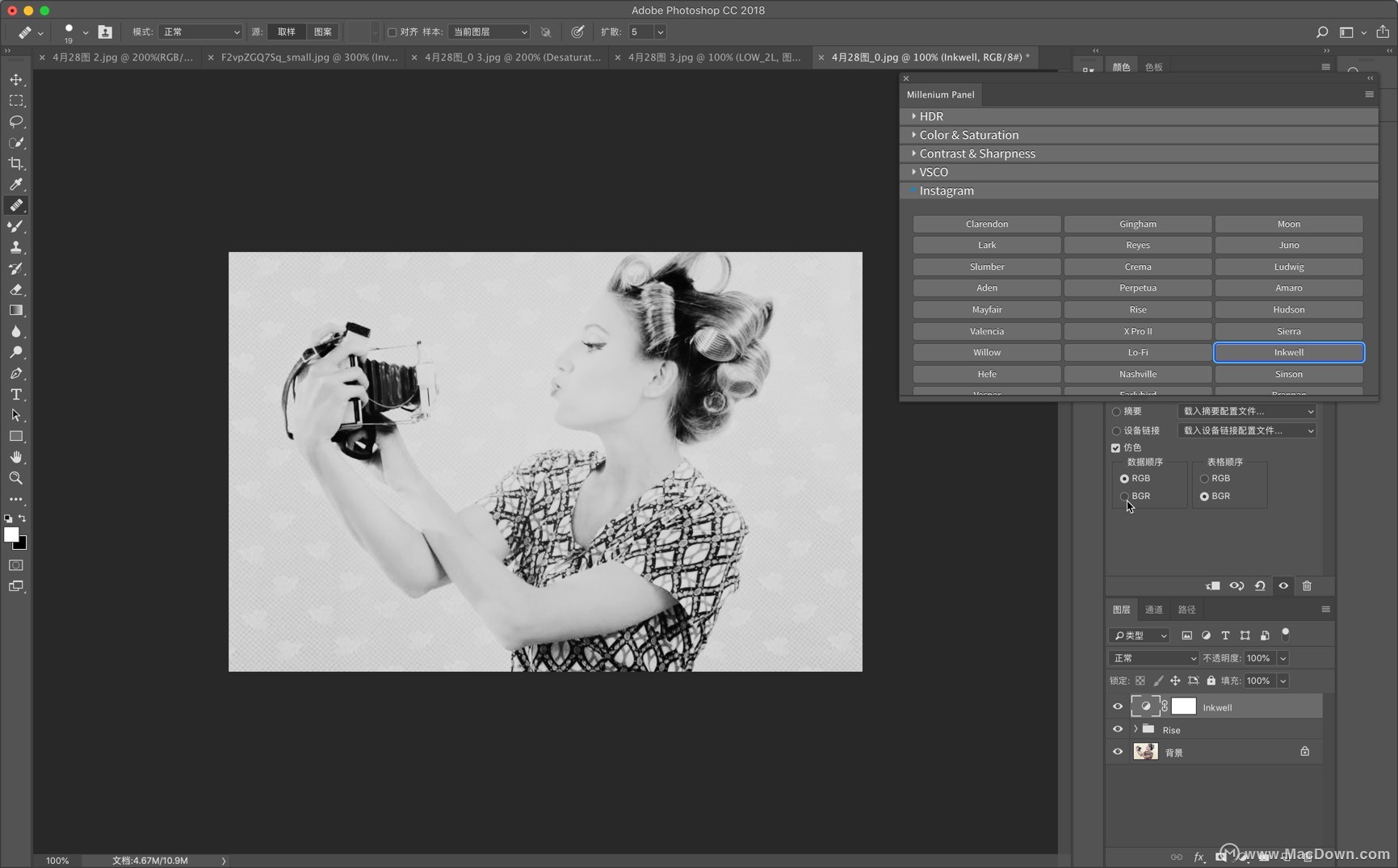
Task: Select the BGR radio under 数据顺序
Action: pos(1124,496)
